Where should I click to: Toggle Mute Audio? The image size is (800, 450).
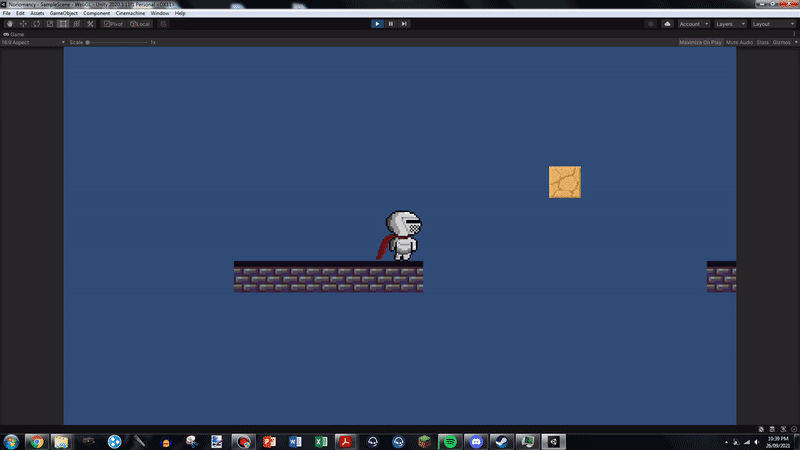click(739, 42)
